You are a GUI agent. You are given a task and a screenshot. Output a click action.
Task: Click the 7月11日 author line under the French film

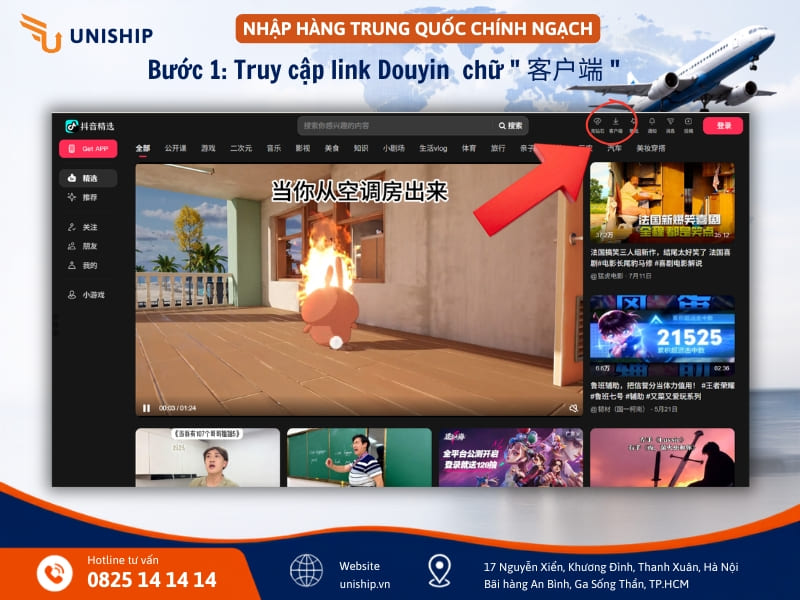click(621, 276)
